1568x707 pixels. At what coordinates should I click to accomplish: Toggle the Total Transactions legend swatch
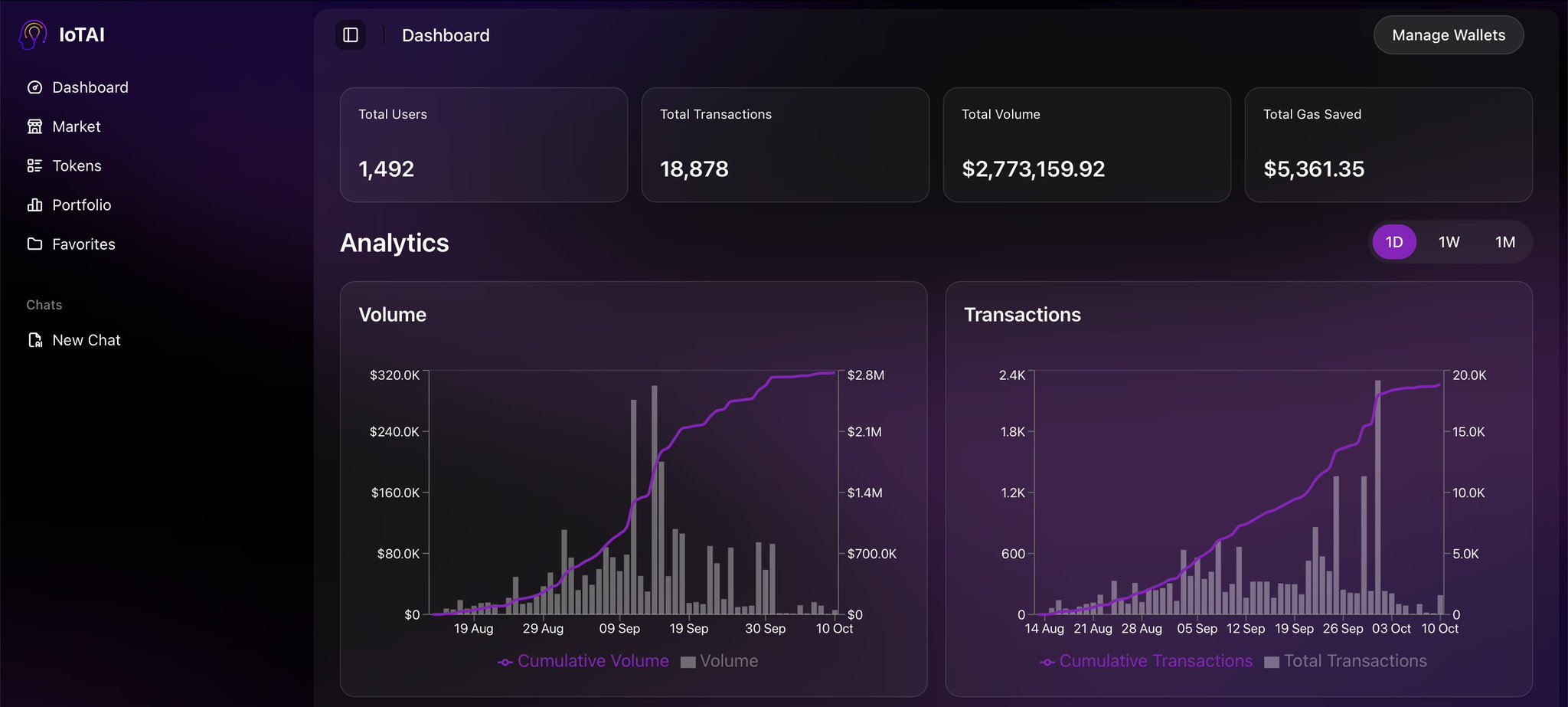click(1272, 662)
